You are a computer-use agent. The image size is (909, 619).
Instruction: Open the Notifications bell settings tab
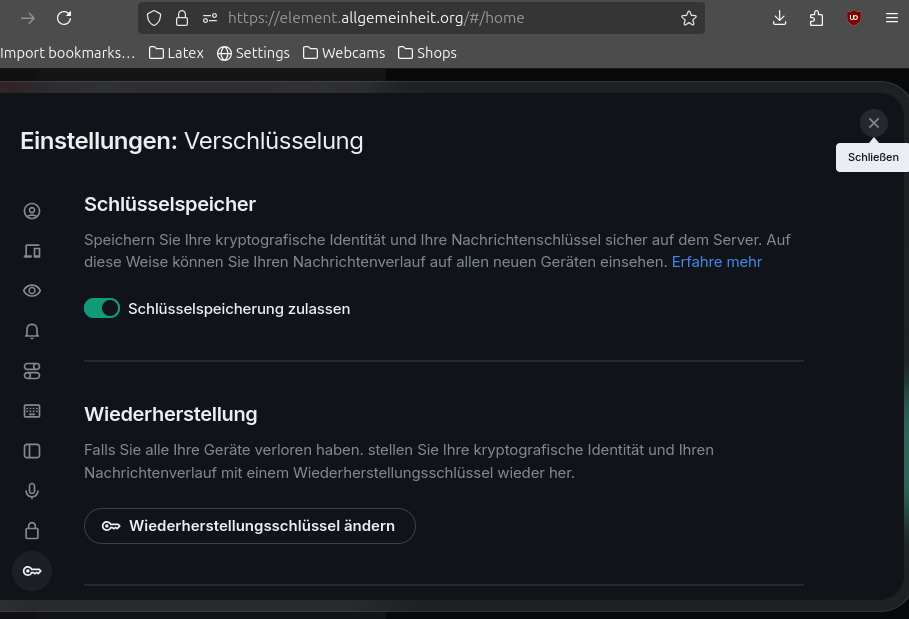32,331
